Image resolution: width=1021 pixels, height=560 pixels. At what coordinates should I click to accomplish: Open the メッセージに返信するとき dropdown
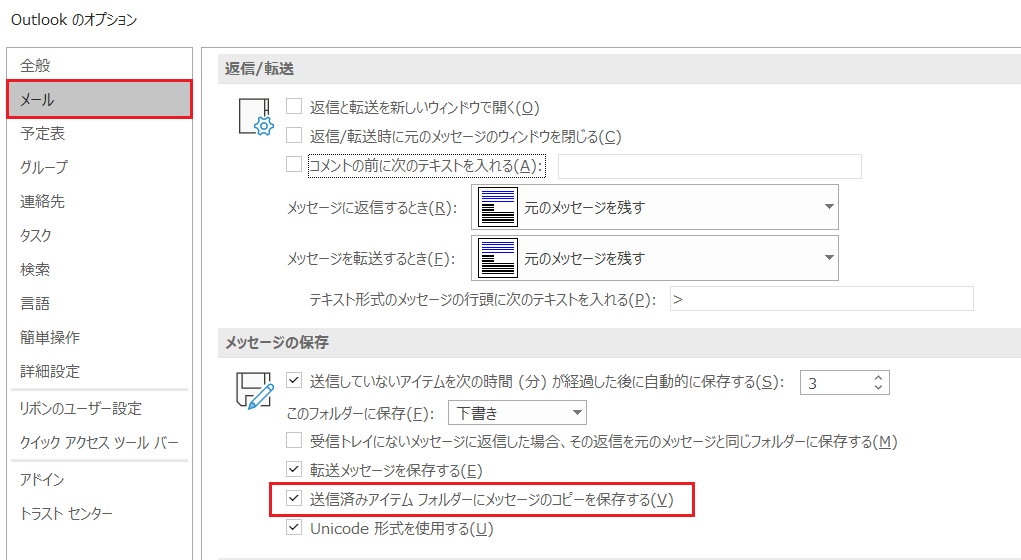pos(654,207)
